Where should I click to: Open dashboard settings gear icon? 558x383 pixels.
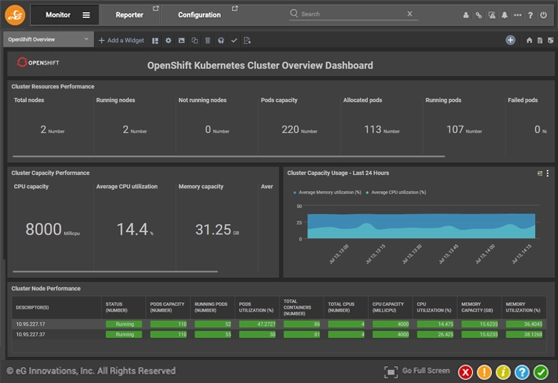[x=168, y=41]
